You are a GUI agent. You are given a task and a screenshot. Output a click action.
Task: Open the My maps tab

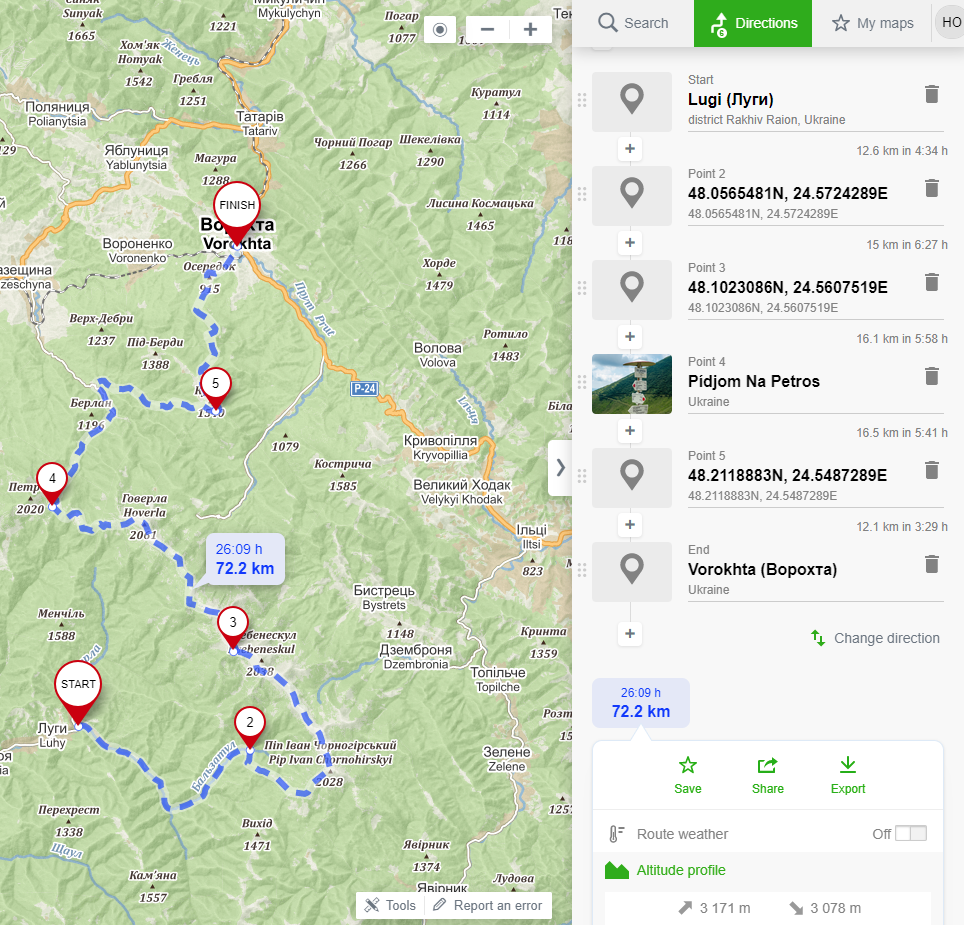[872, 23]
